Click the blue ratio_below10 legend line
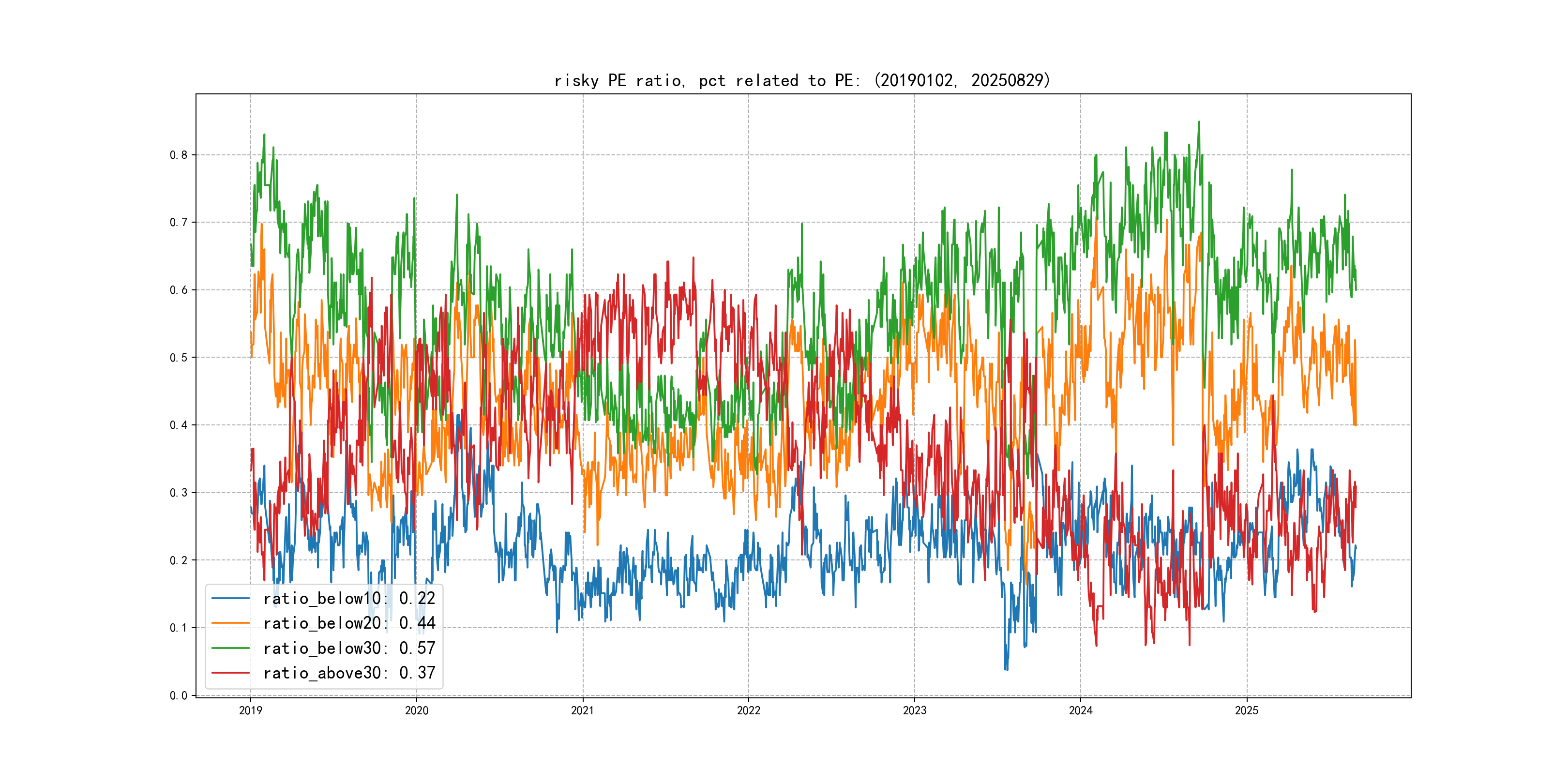 click(x=230, y=598)
